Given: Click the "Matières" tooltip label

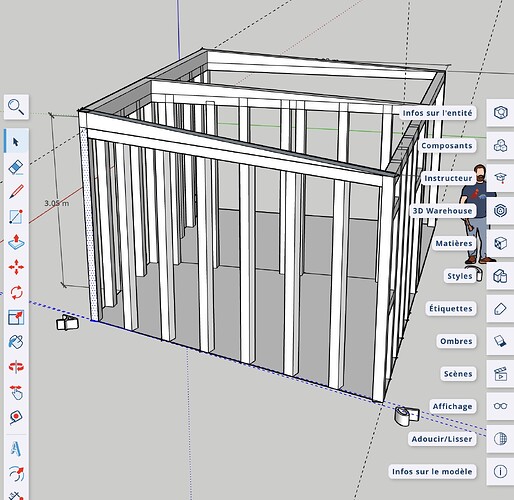Looking at the screenshot, I should click(x=454, y=243).
